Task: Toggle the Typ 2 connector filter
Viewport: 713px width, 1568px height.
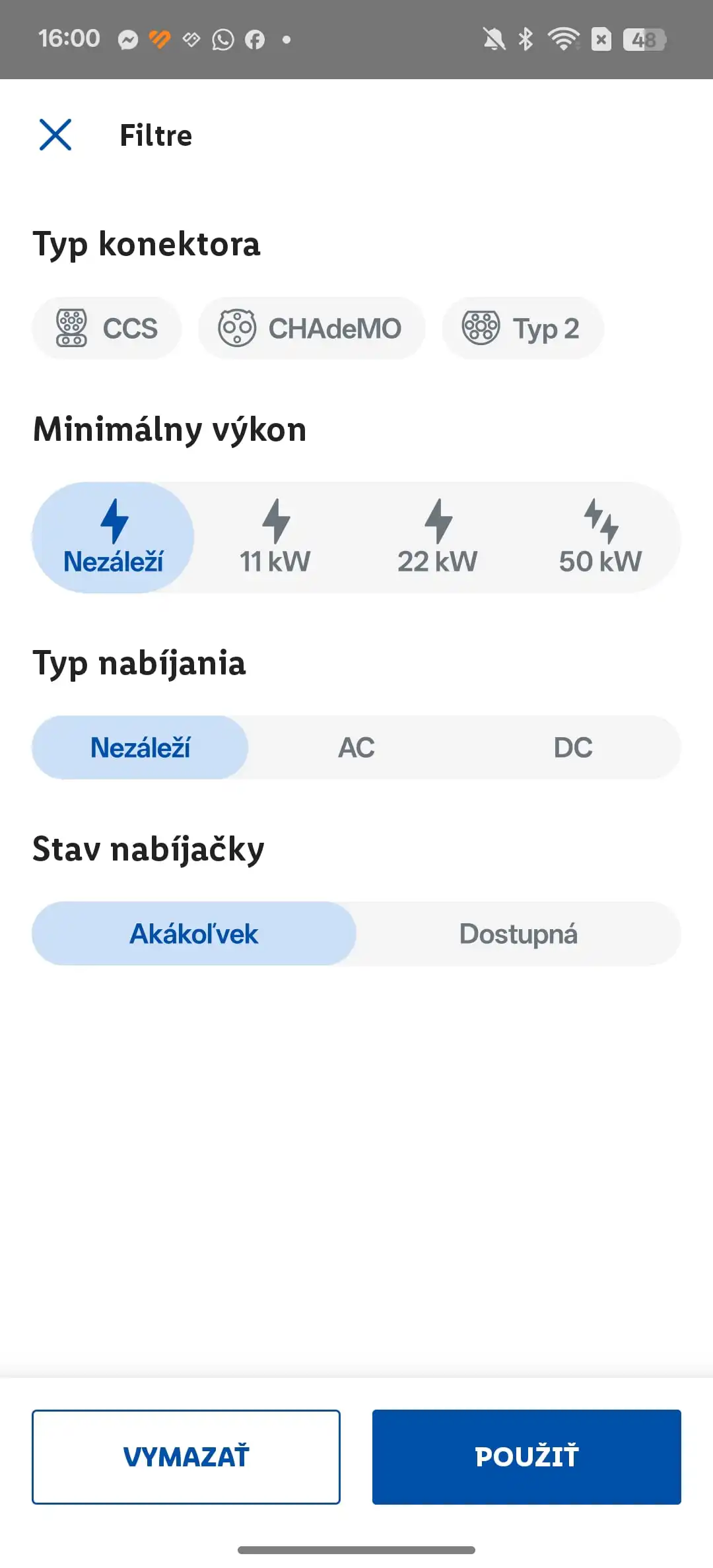Action: (x=523, y=328)
